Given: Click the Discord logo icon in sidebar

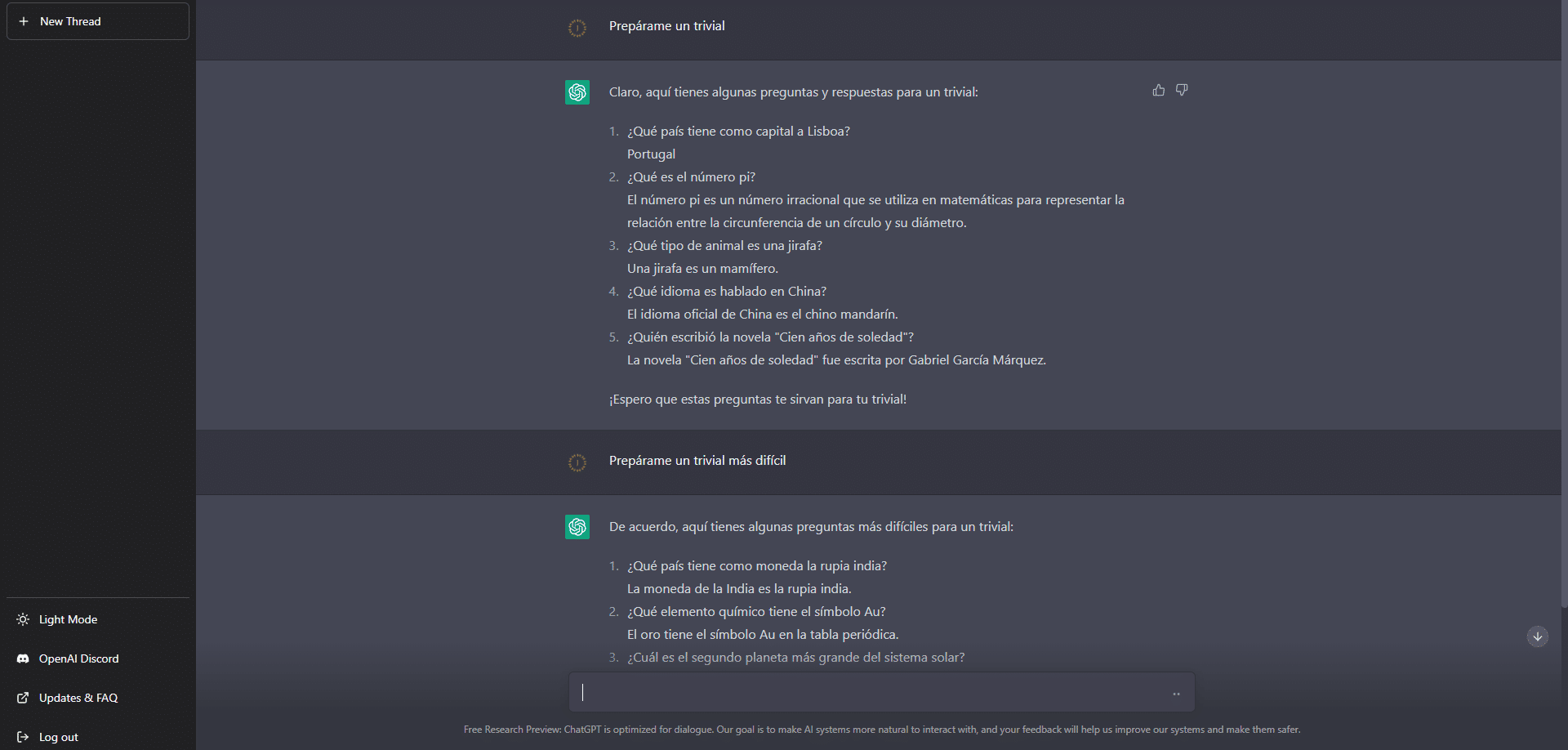Looking at the screenshot, I should click(23, 658).
